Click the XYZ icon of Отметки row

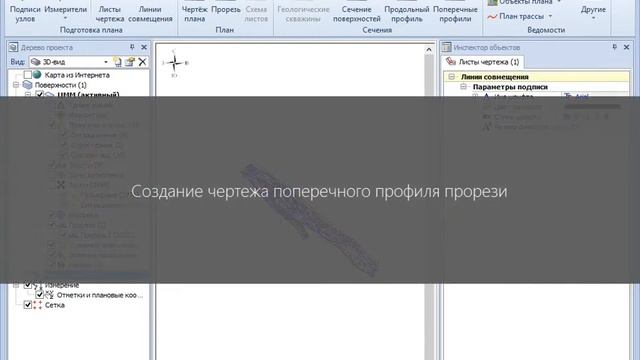(x=49, y=295)
